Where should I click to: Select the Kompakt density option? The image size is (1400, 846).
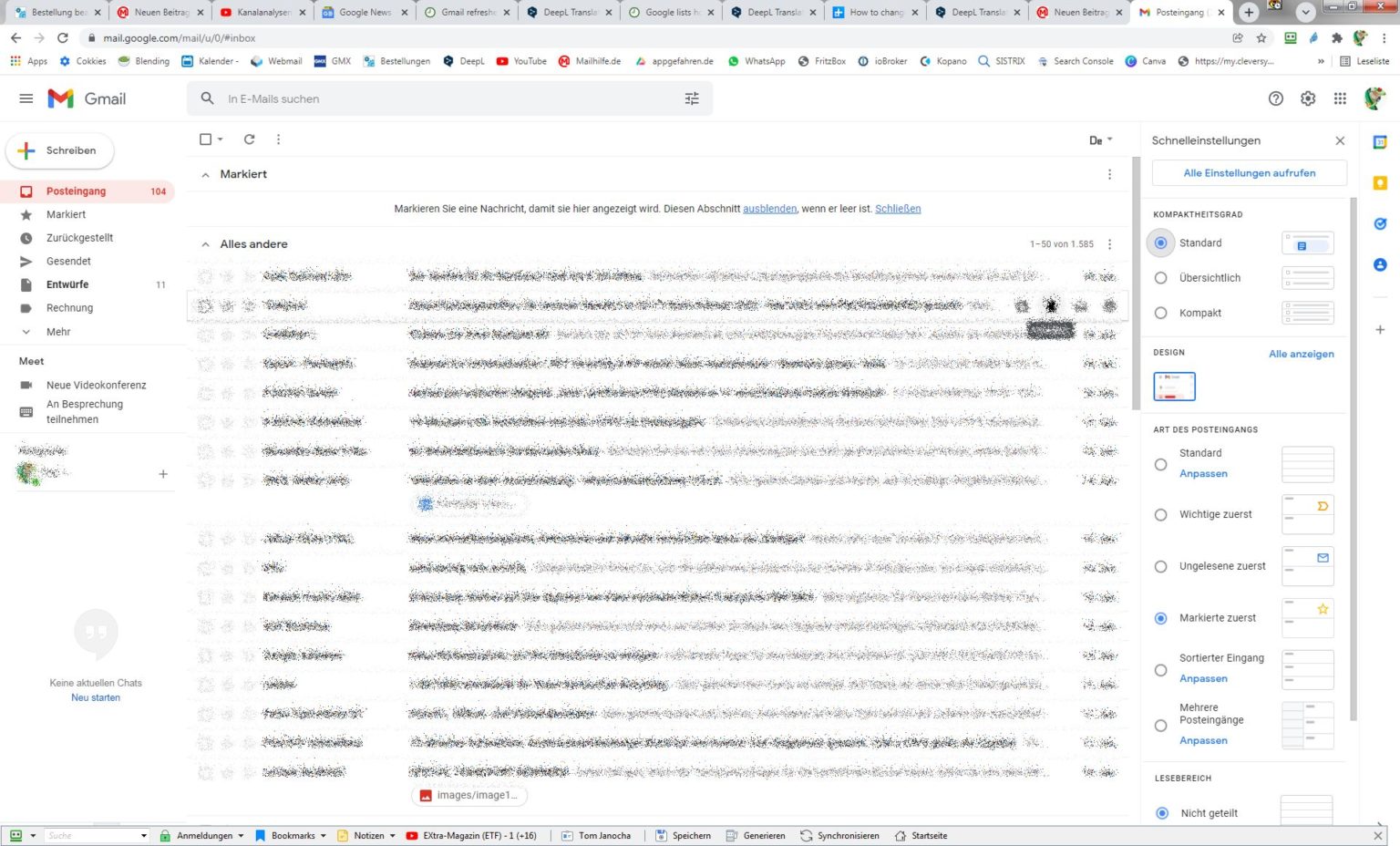click(x=1161, y=313)
